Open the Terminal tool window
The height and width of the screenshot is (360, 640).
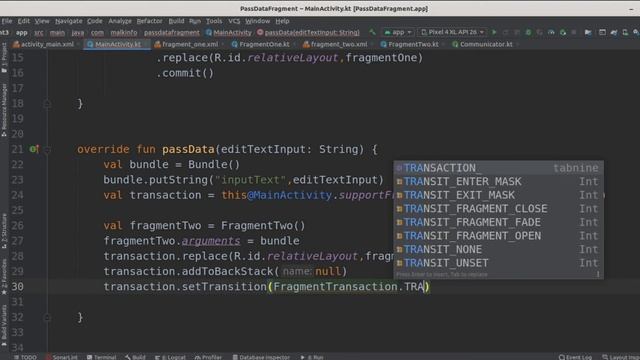coord(102,357)
